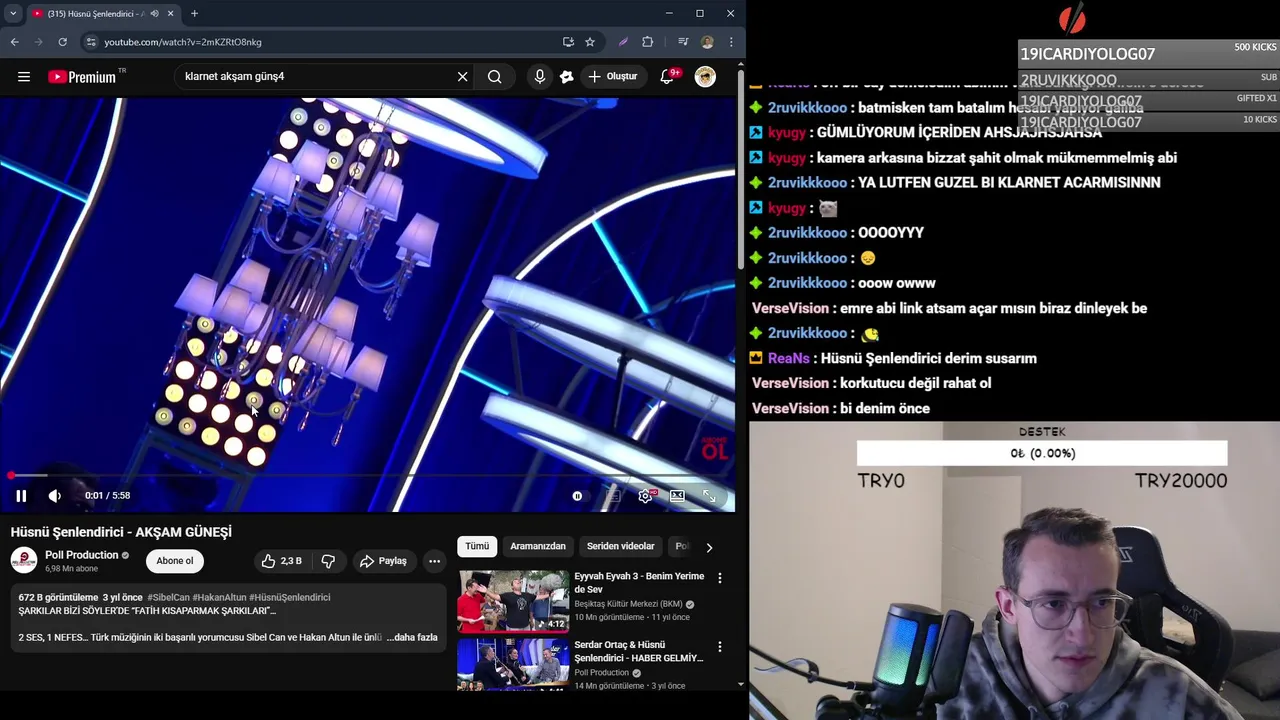Open the Chrome extensions puzzle icon

coord(647,42)
